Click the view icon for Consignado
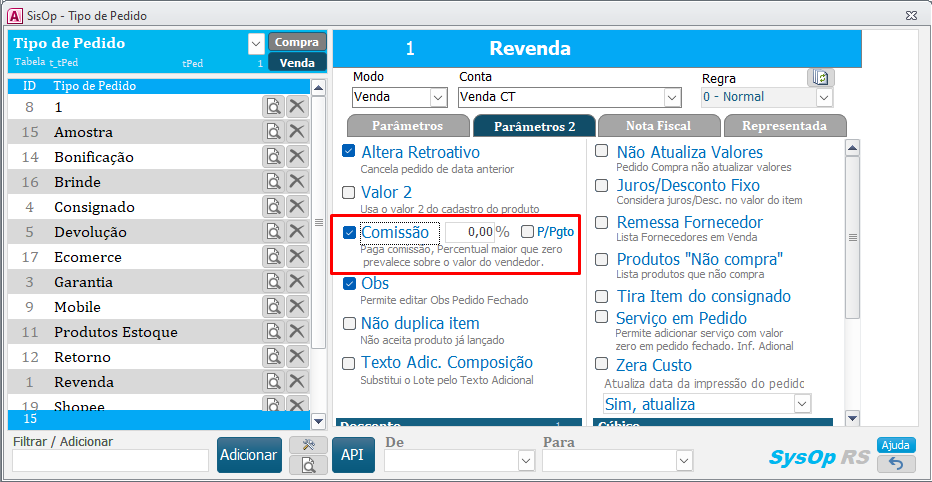 [x=273, y=207]
